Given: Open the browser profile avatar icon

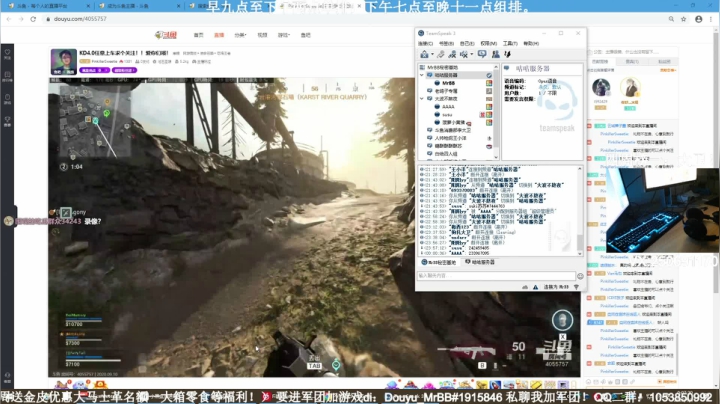Looking at the screenshot, I should click(x=698, y=19).
